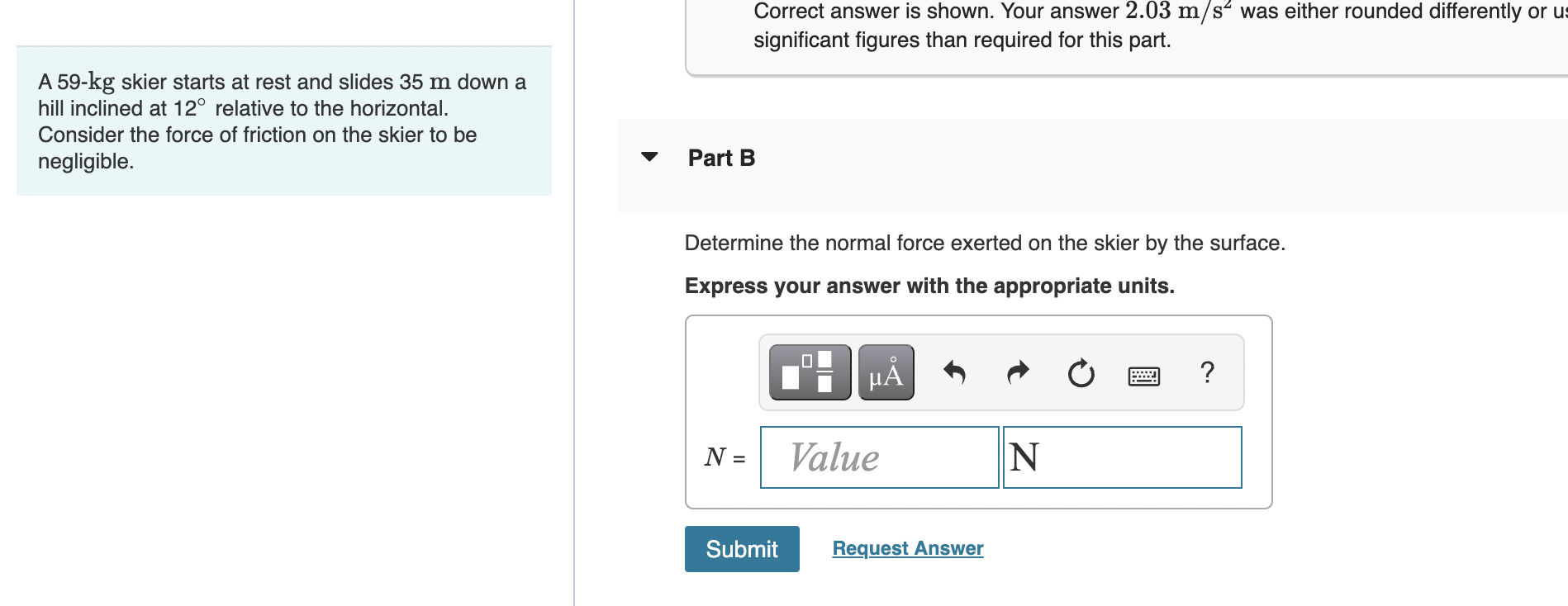Image resolution: width=1568 pixels, height=606 pixels.
Task: Reset the answer field using circular arrow
Action: pos(1081,372)
